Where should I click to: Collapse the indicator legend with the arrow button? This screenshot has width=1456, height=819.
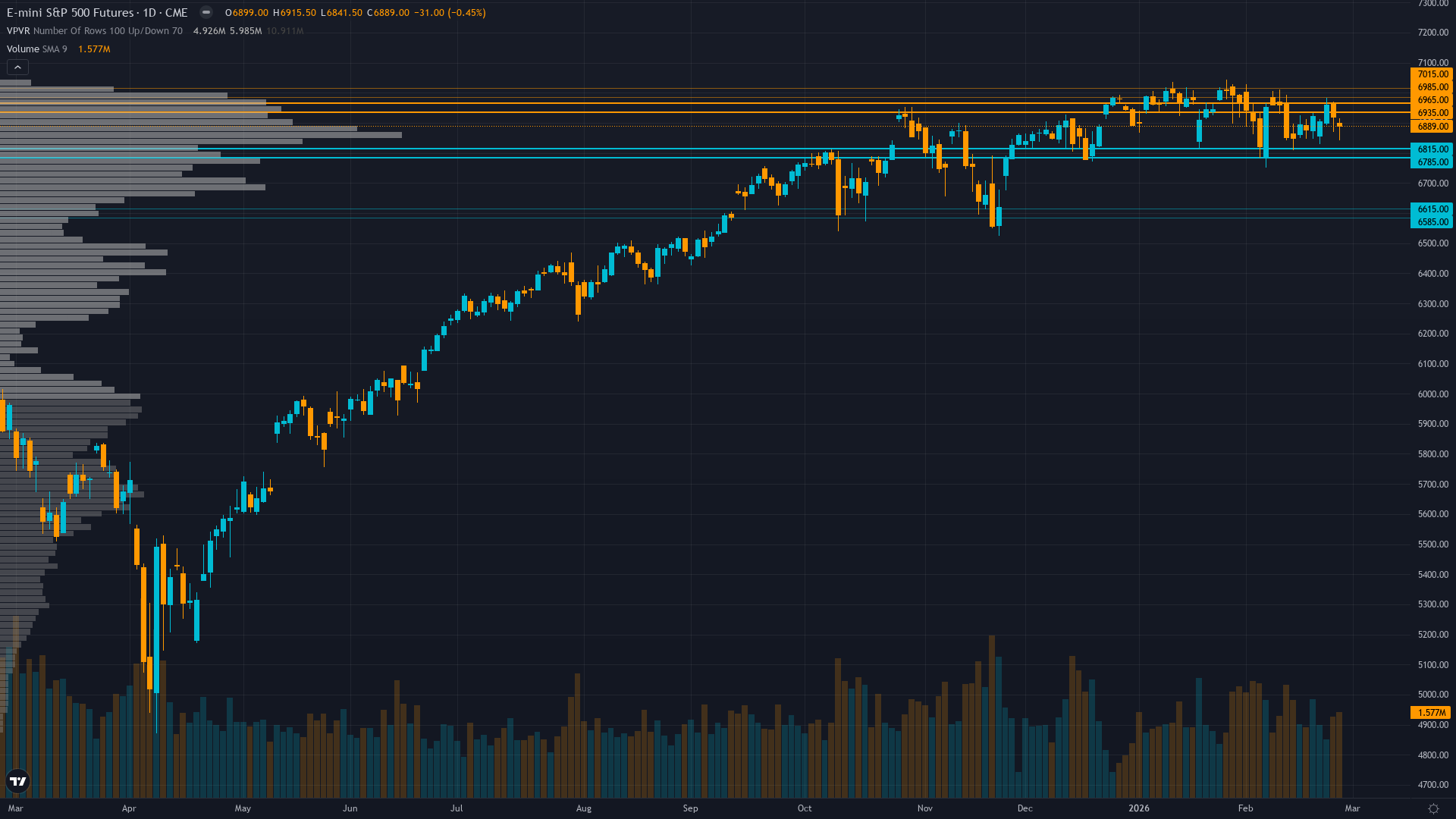click(x=17, y=67)
